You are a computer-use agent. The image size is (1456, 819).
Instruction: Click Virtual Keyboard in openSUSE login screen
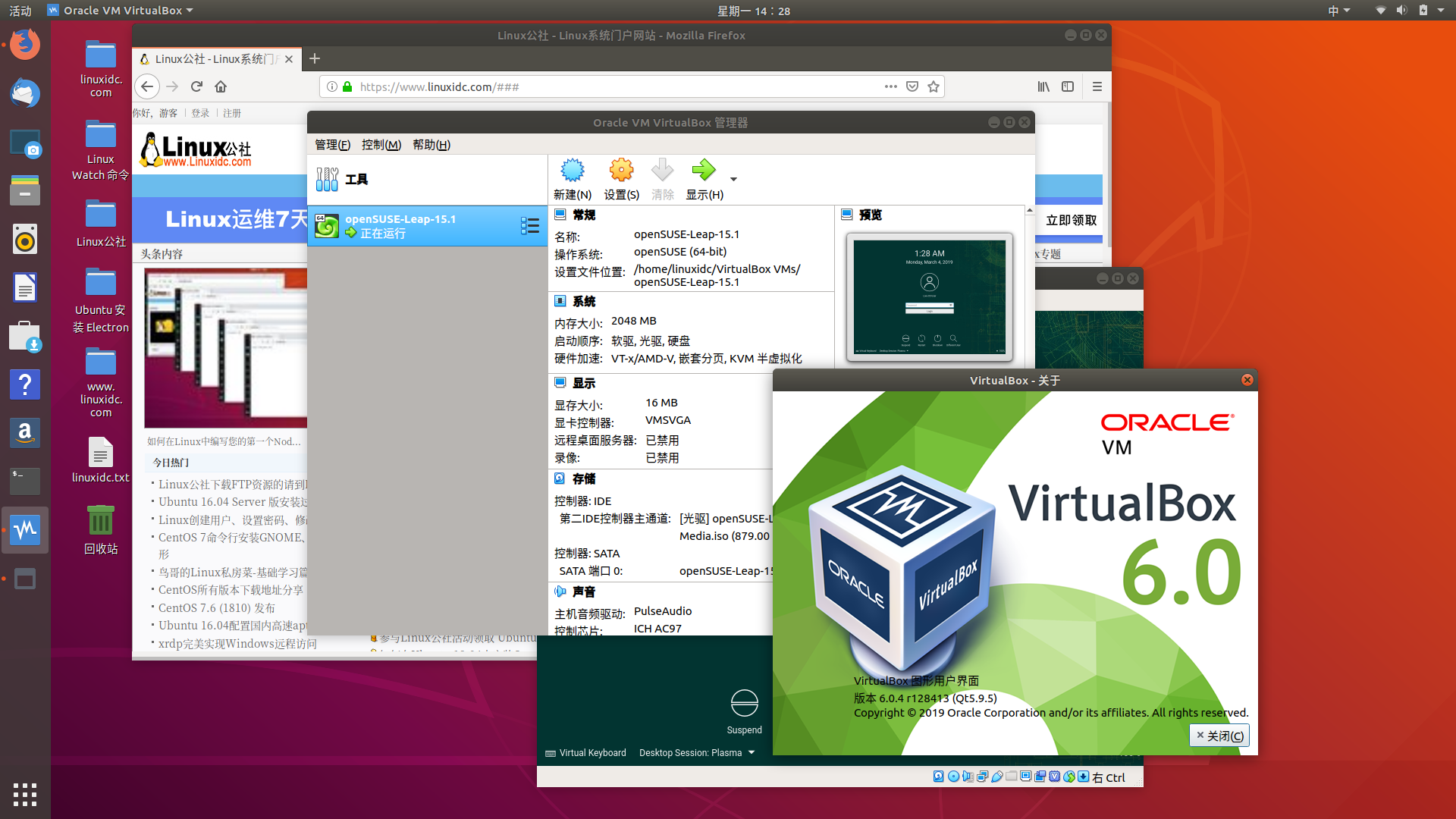[x=585, y=752]
